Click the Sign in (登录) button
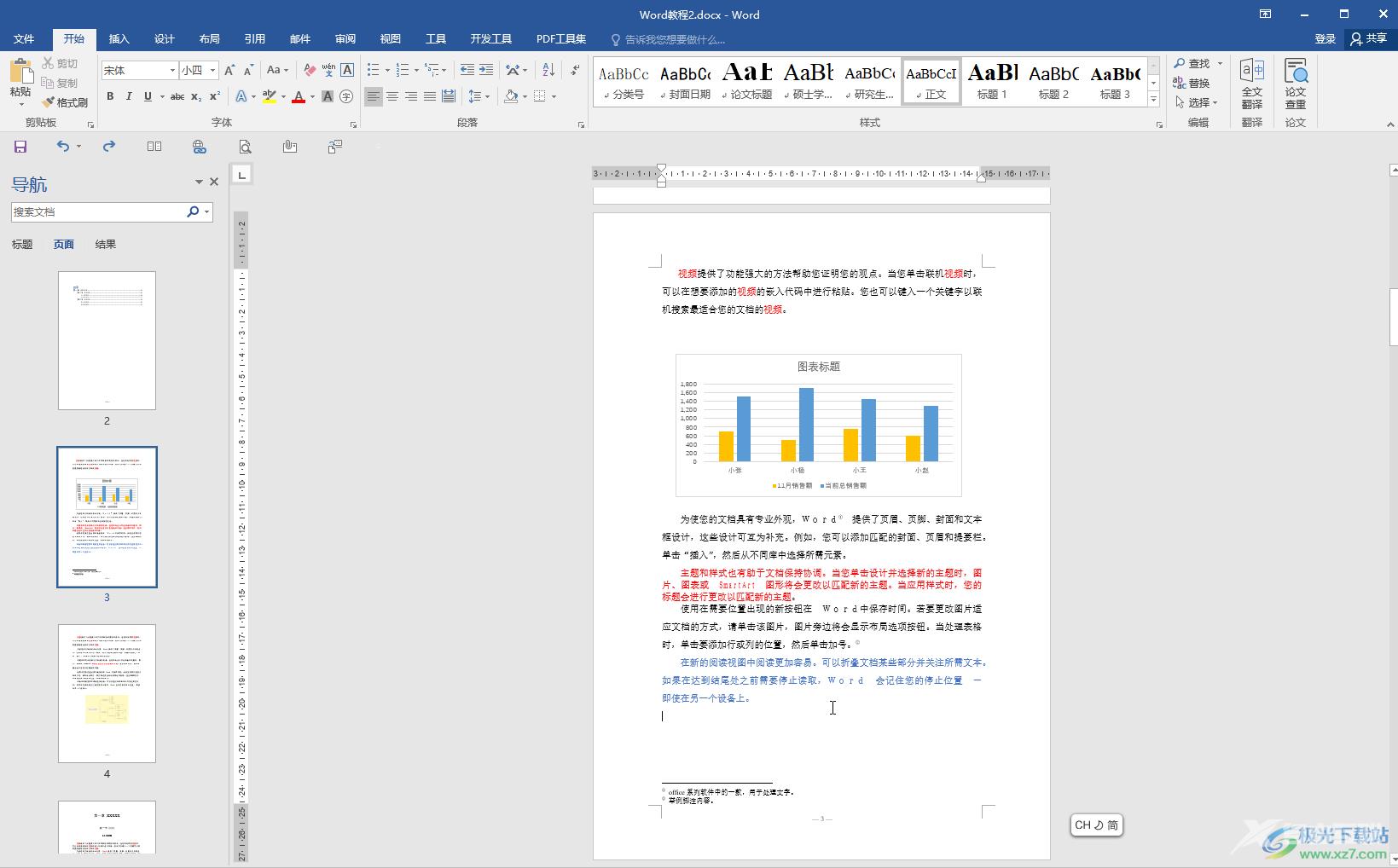 (x=1325, y=39)
